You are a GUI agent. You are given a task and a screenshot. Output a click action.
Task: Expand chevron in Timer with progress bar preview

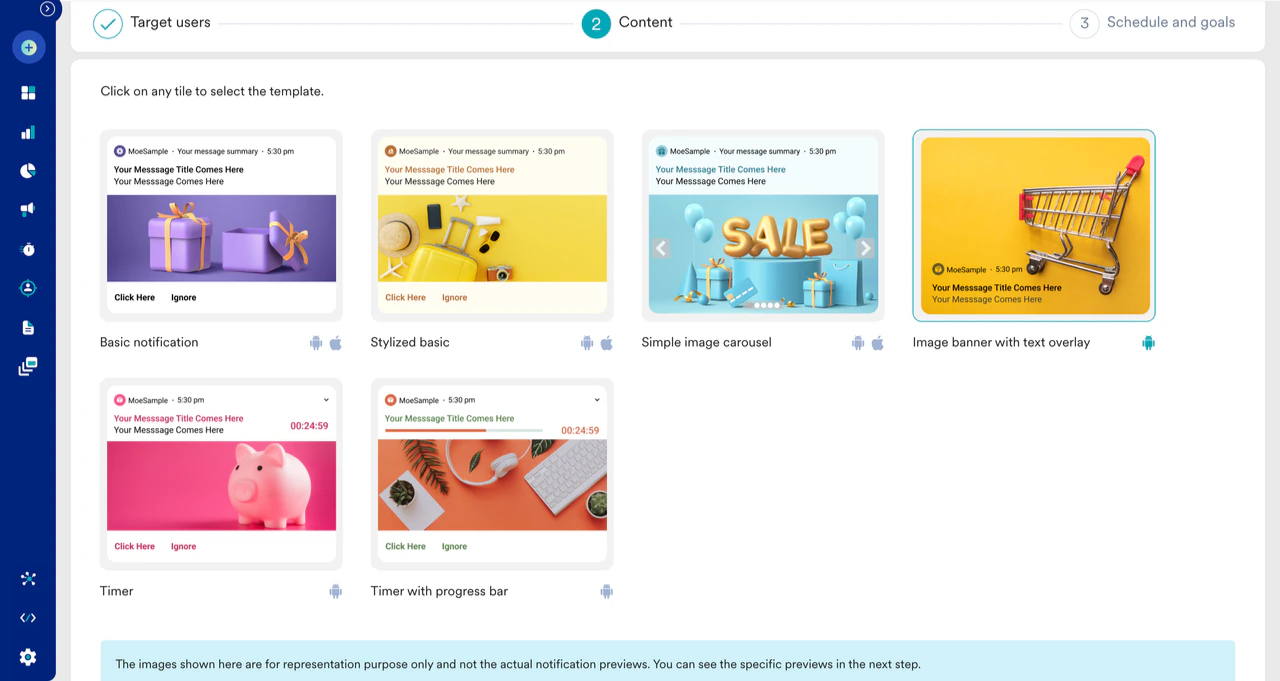[597, 400]
